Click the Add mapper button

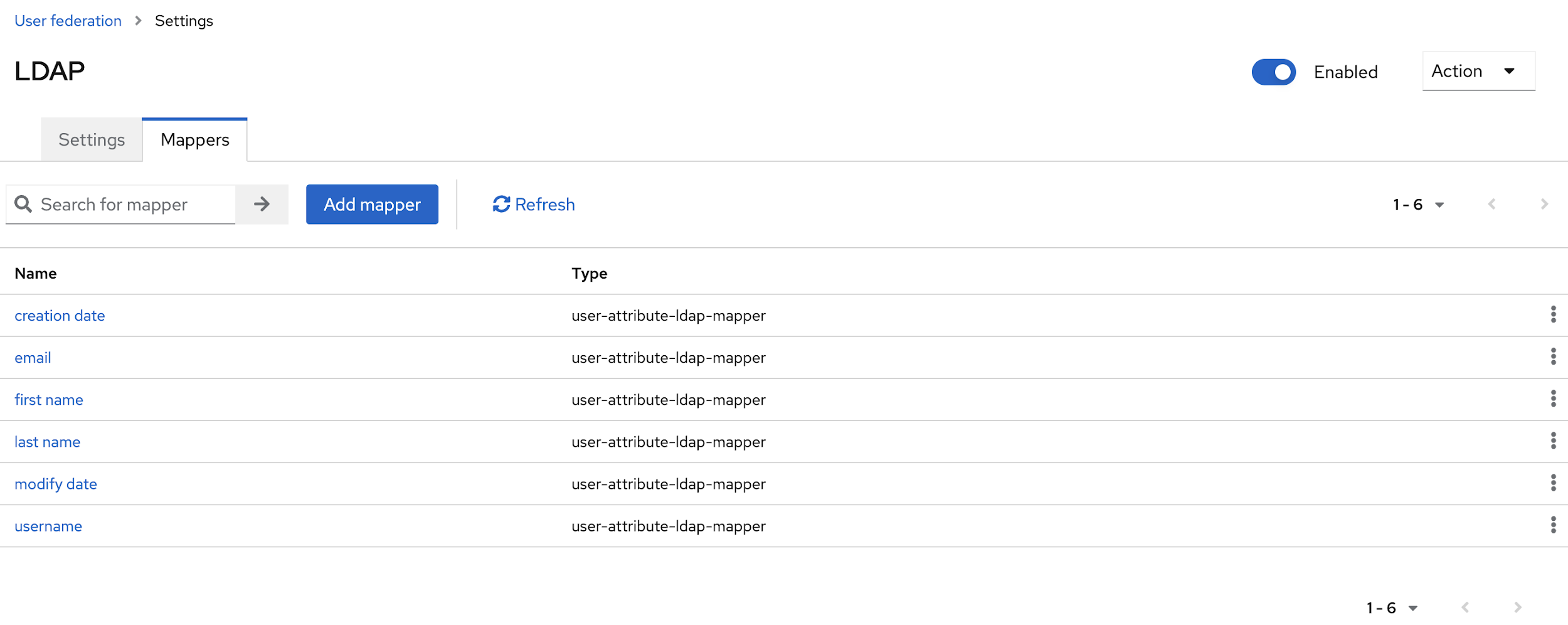372,205
